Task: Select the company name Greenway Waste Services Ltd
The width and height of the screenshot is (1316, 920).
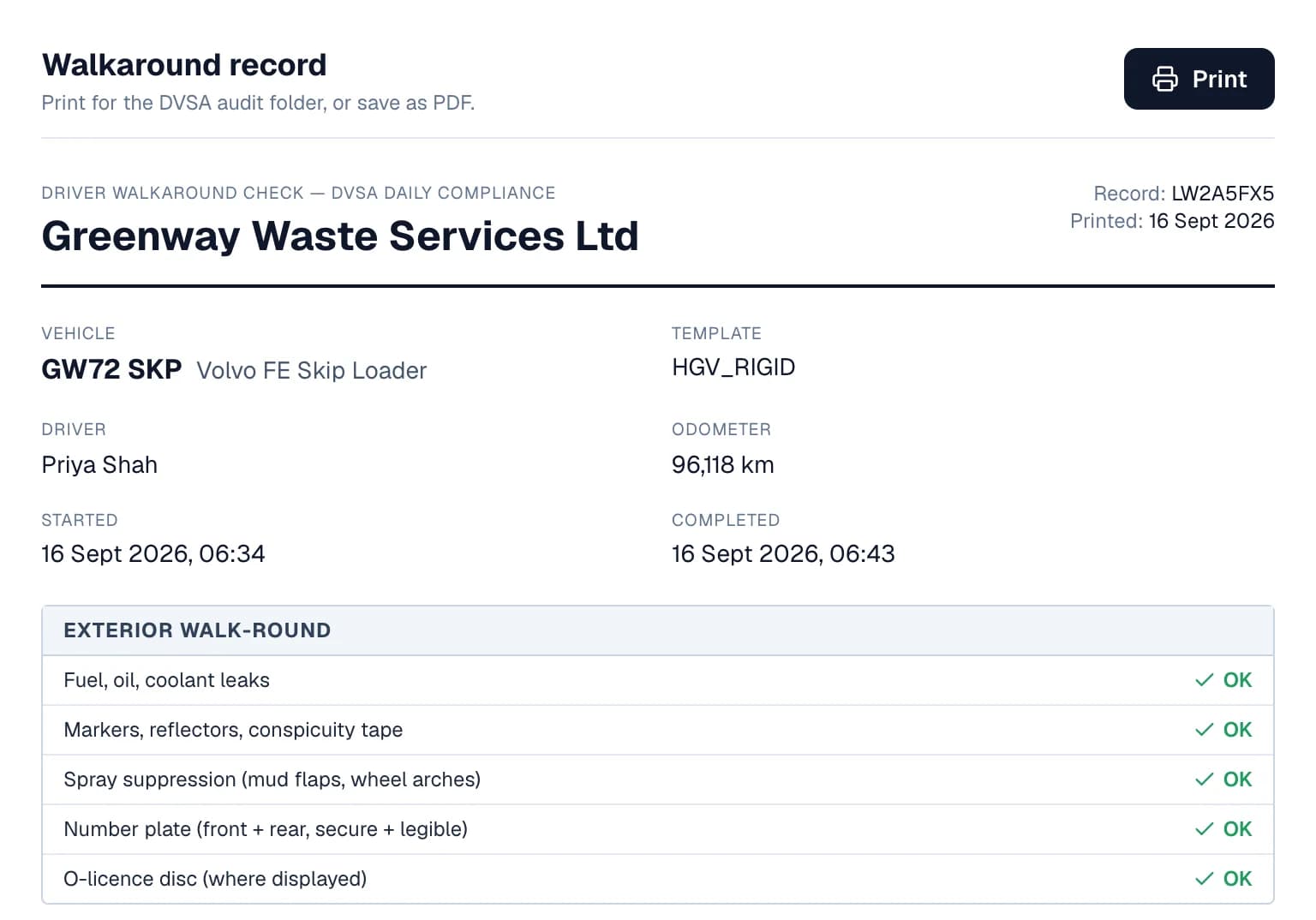Action: click(x=340, y=236)
